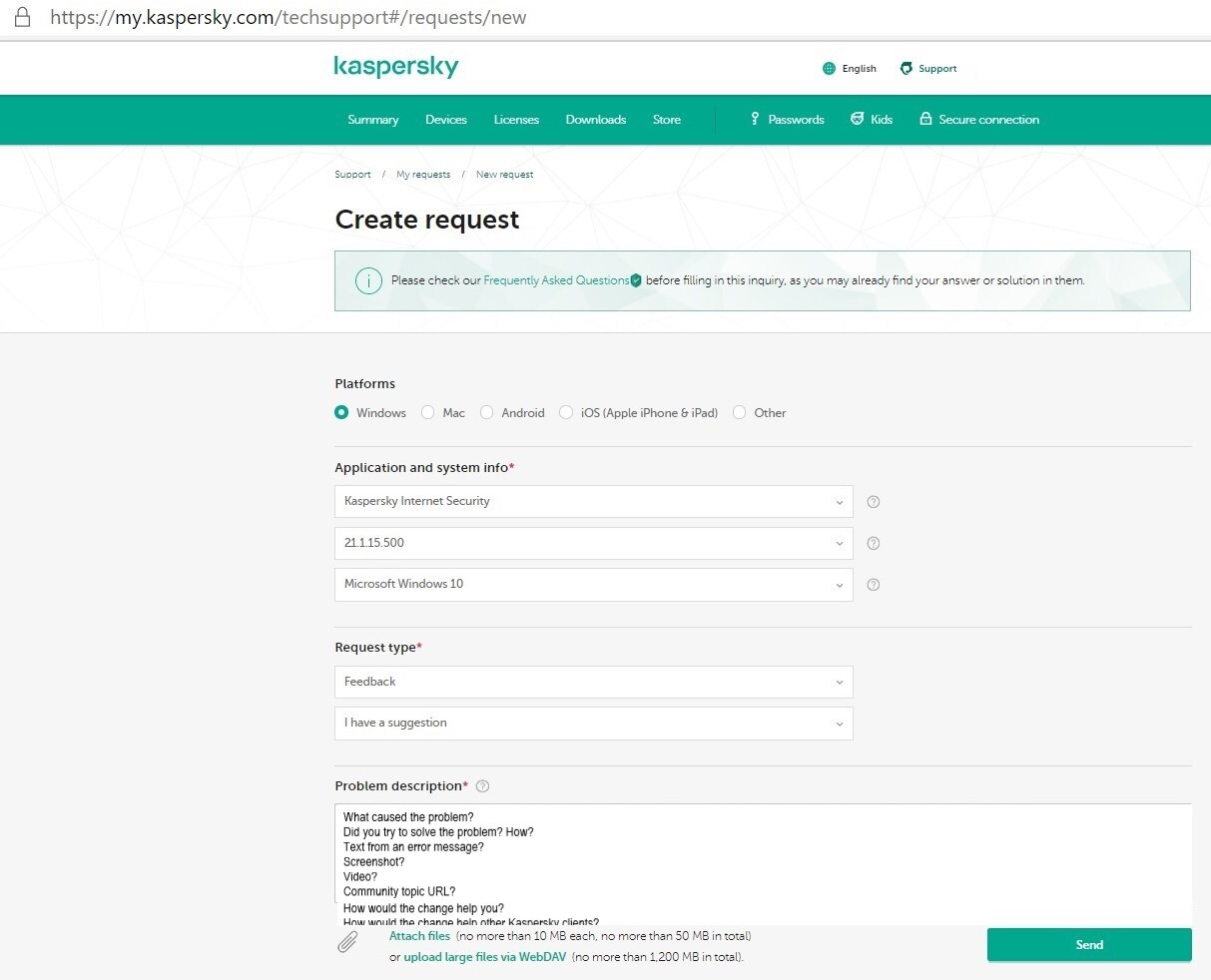Open the Frequently Asked Questions link
Screen dimensions: 1211x980
tap(556, 280)
